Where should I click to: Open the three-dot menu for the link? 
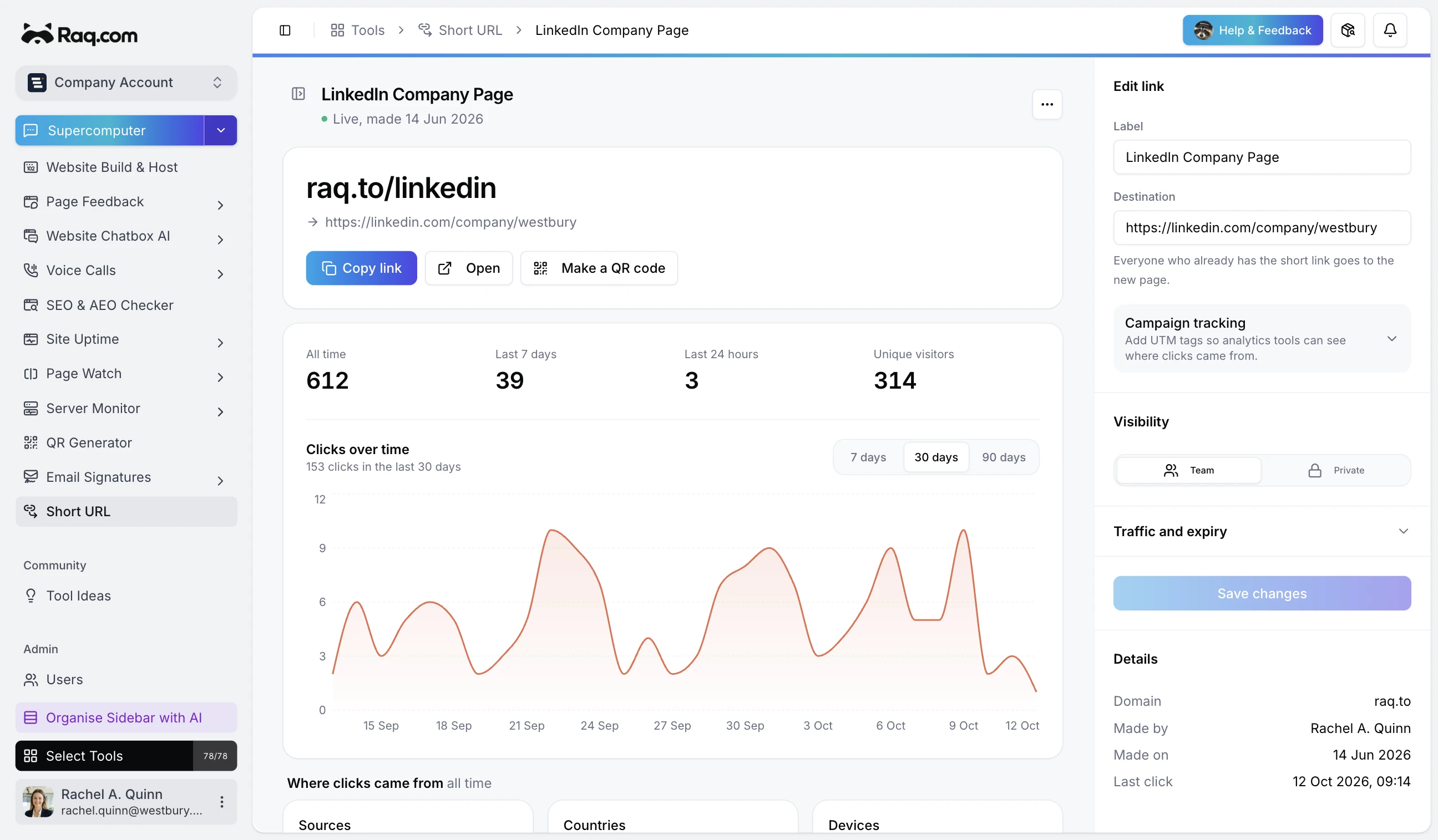click(1046, 104)
